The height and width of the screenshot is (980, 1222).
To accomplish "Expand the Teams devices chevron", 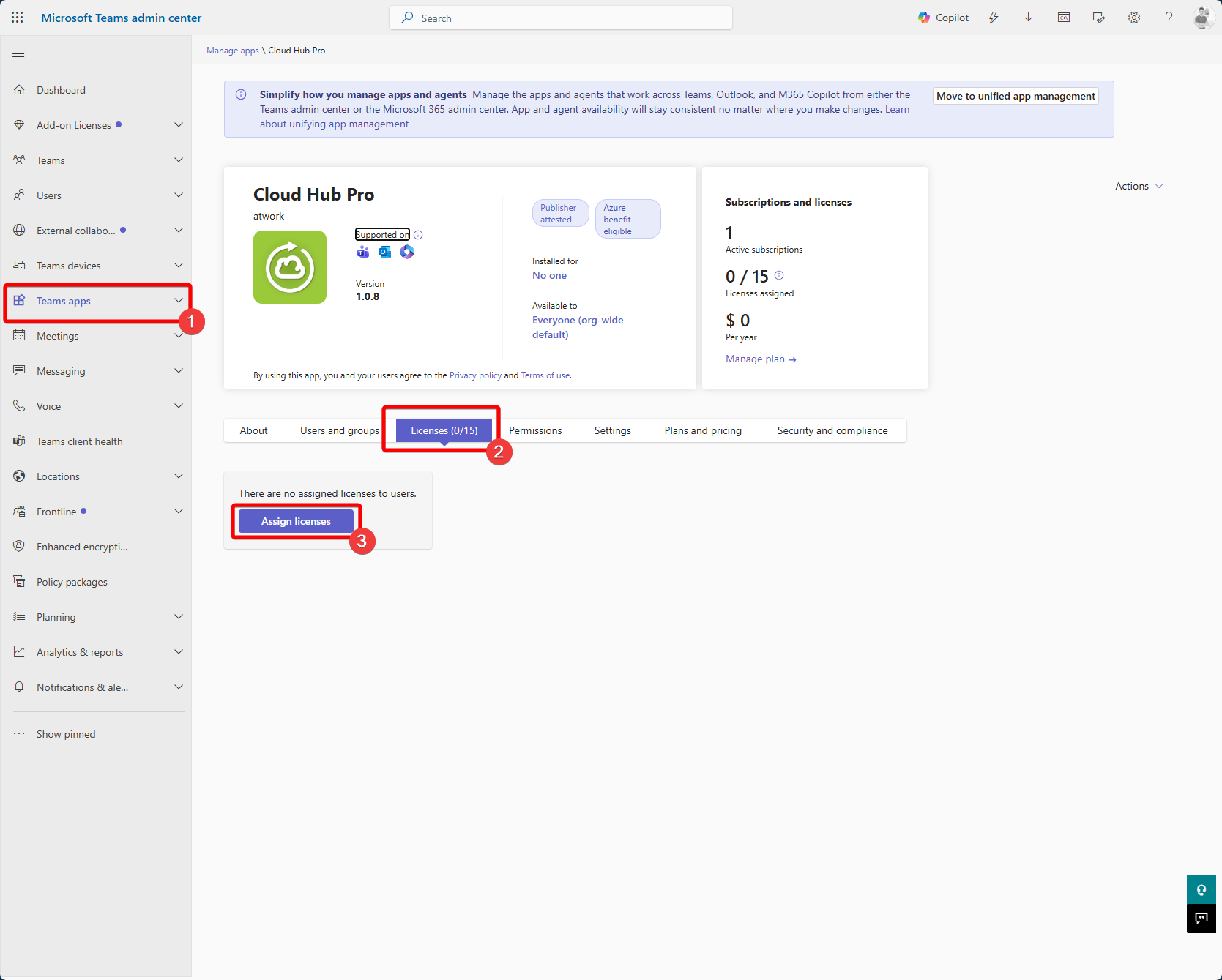I will (x=179, y=266).
